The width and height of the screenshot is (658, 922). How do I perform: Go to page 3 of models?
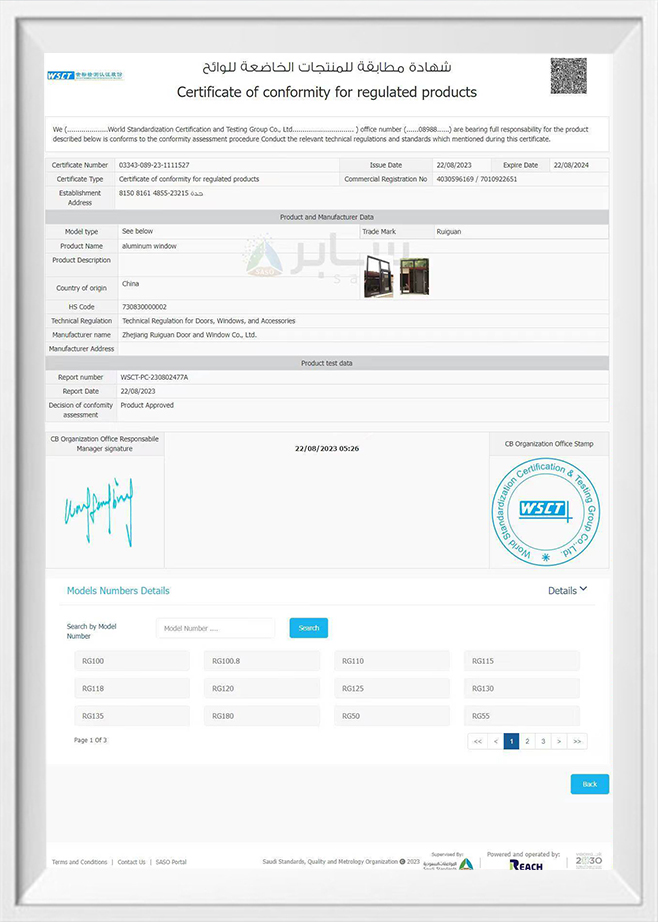542,741
